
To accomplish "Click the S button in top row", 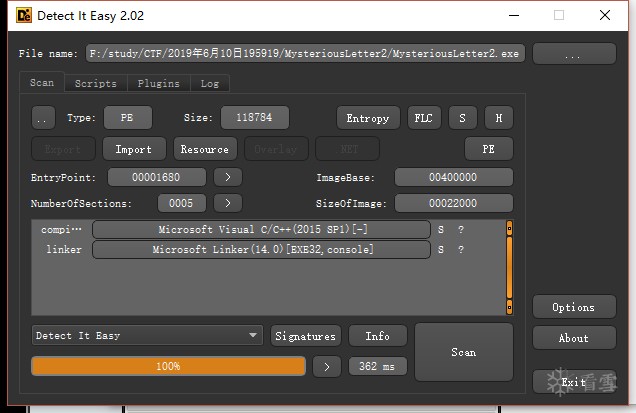I will tap(462, 118).
